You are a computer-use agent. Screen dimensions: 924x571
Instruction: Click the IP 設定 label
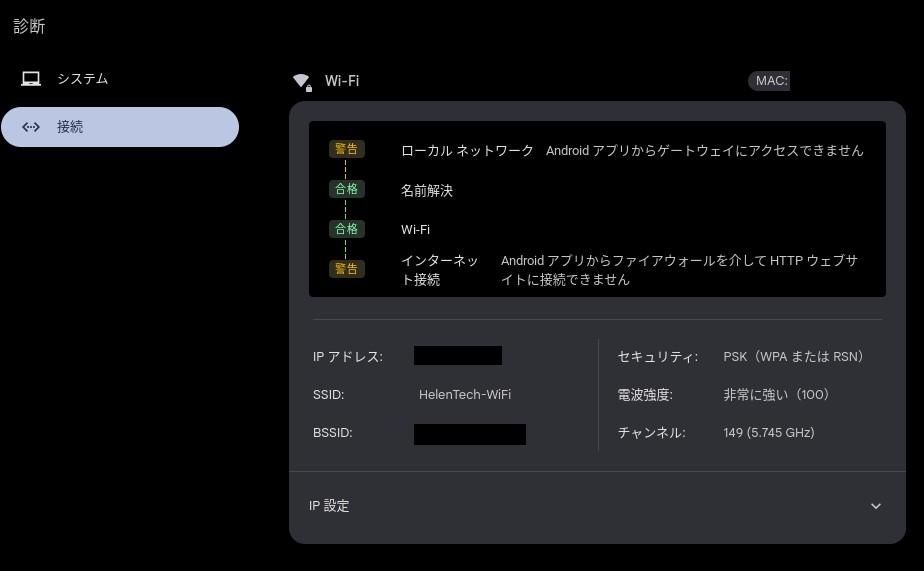click(329, 506)
